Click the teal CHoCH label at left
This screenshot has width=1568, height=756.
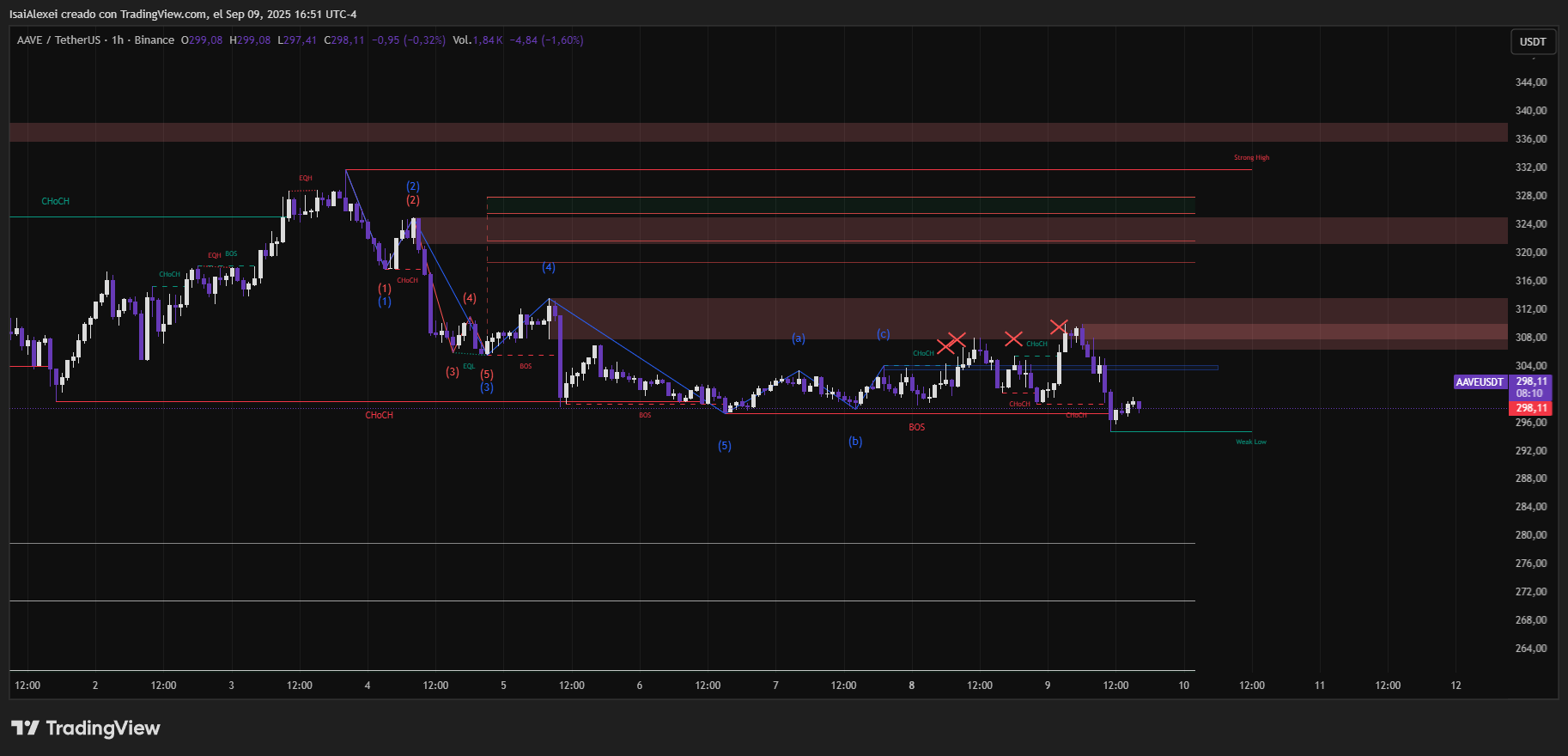[56, 201]
